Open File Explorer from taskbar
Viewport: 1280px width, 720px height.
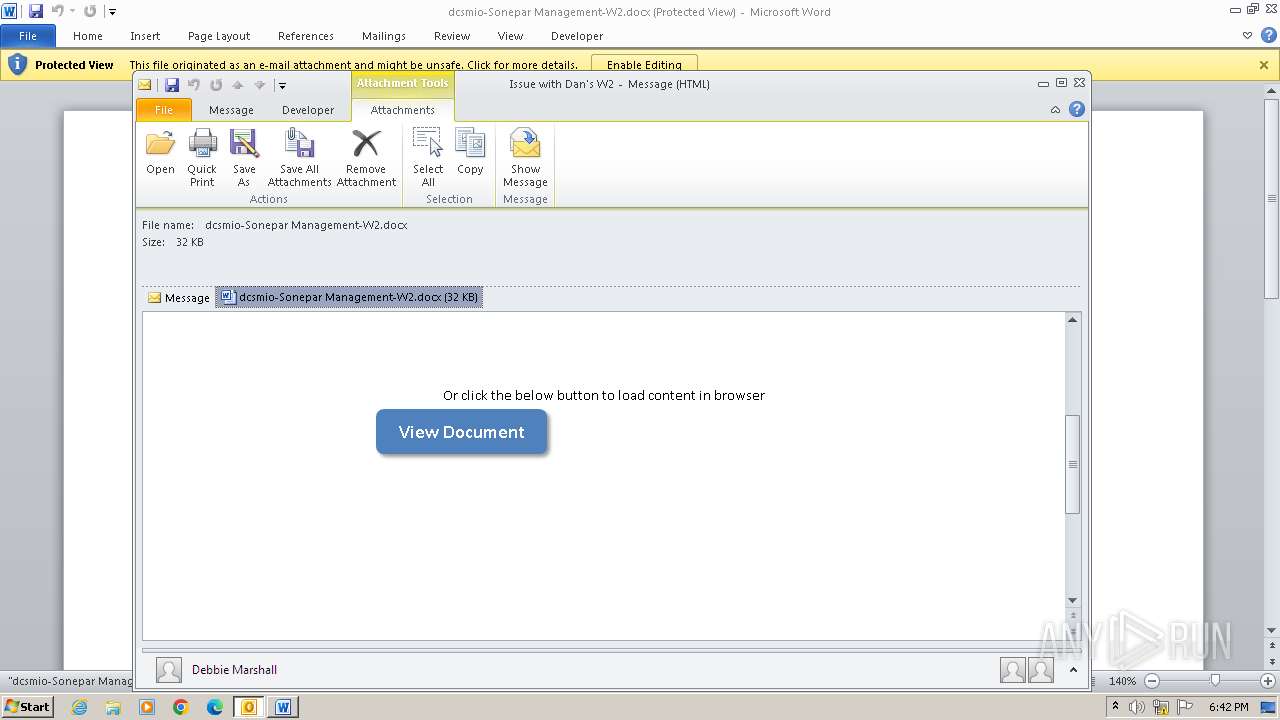coord(113,707)
